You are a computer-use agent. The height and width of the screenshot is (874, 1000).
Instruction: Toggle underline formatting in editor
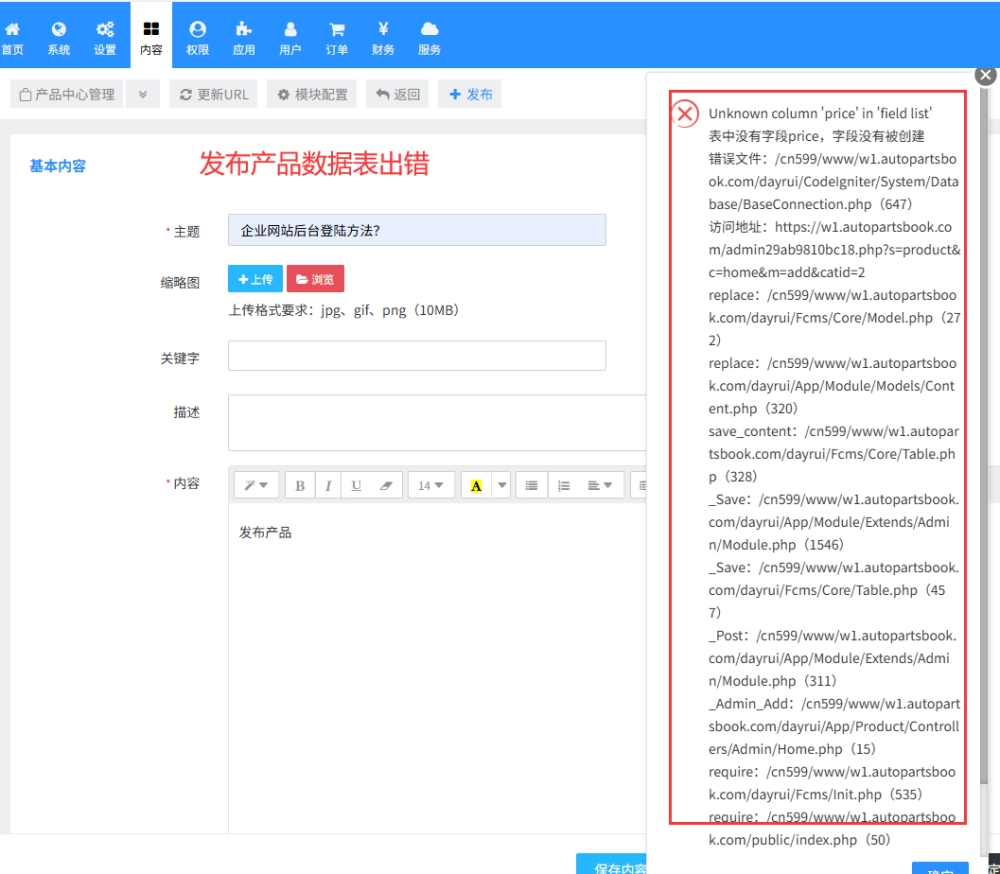click(x=356, y=485)
